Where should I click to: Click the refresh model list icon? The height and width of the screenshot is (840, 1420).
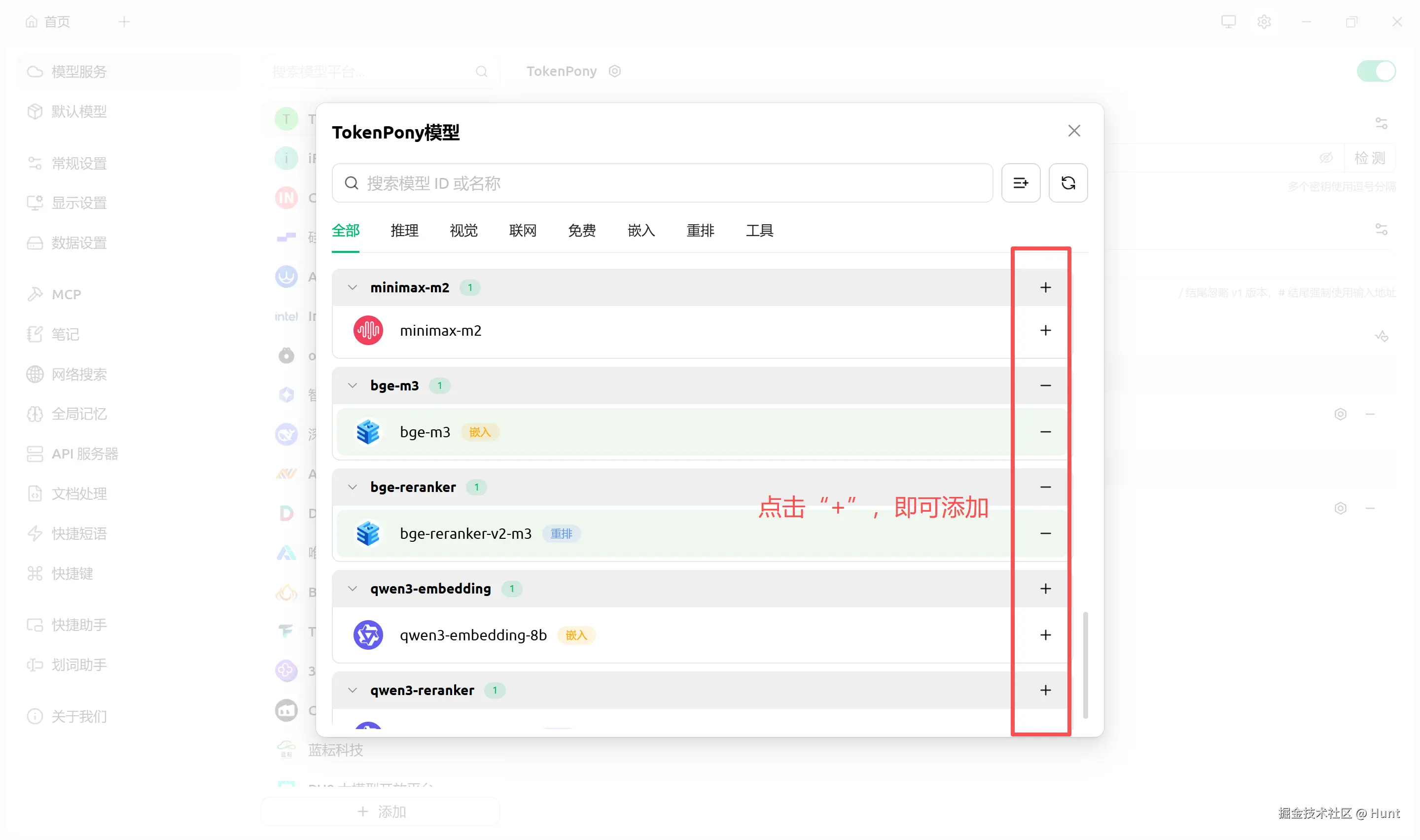tap(1067, 183)
